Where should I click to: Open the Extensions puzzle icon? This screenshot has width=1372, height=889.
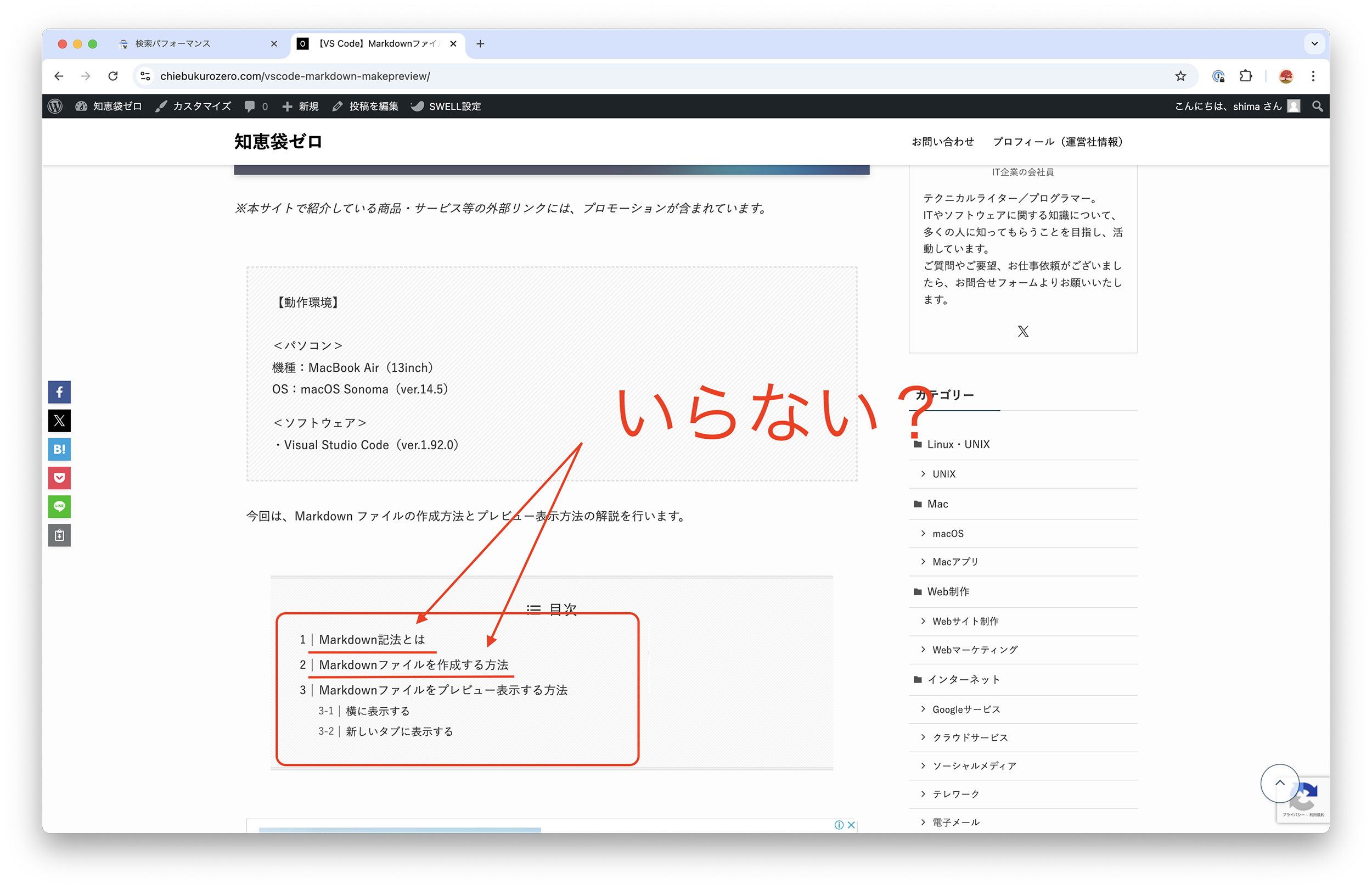1246,76
